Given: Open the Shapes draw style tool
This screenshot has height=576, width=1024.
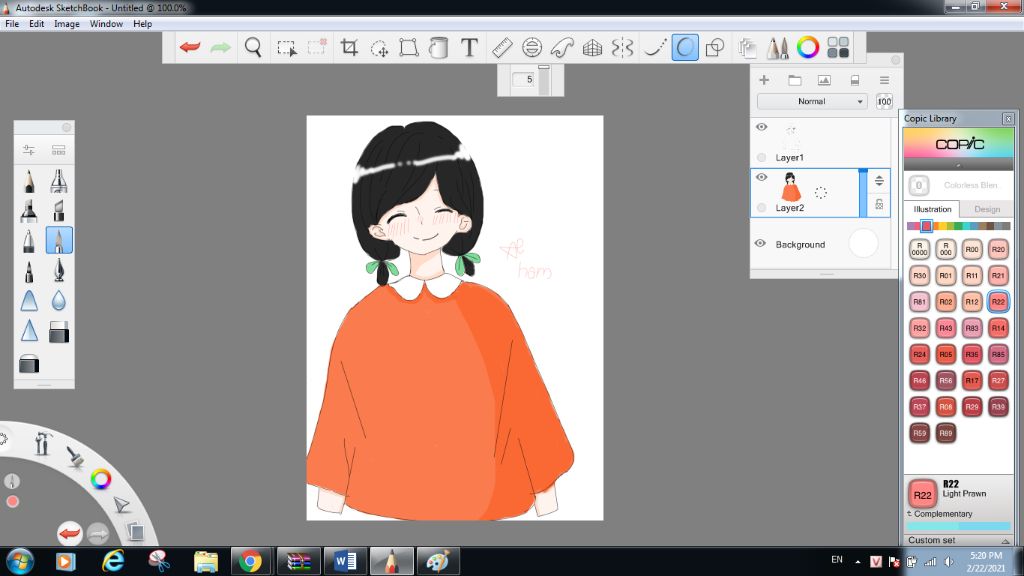Looking at the screenshot, I should pyautogui.click(x=715, y=48).
